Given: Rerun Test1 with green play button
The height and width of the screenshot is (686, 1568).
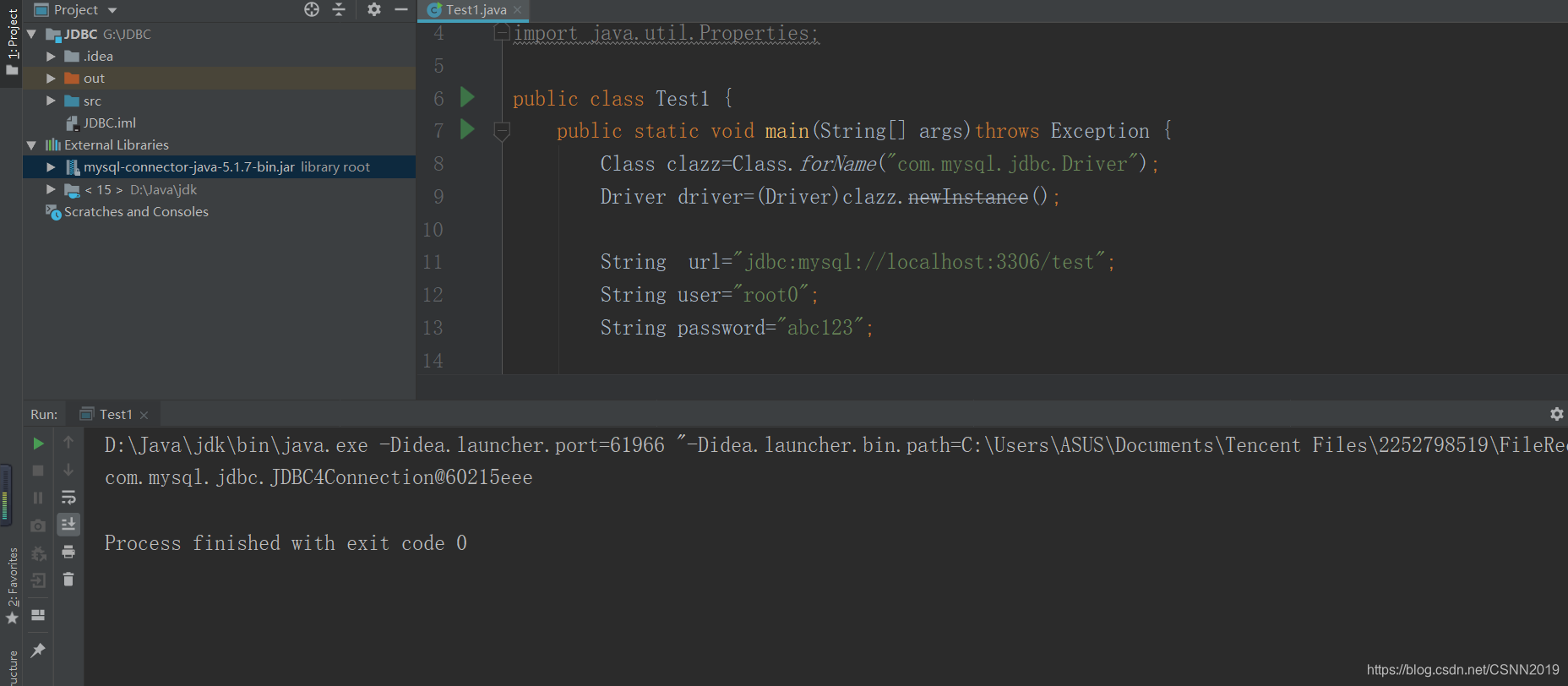Looking at the screenshot, I should (x=38, y=443).
